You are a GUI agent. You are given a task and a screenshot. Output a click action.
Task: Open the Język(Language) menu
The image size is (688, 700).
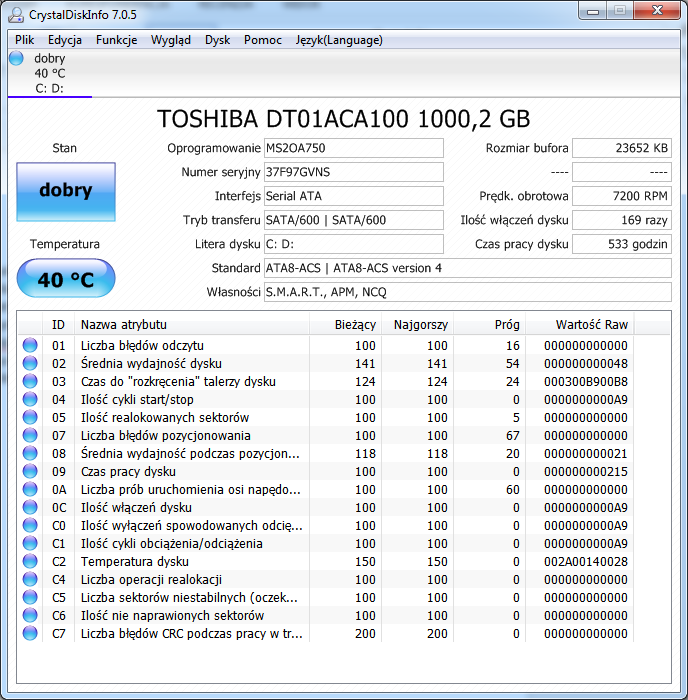point(339,40)
